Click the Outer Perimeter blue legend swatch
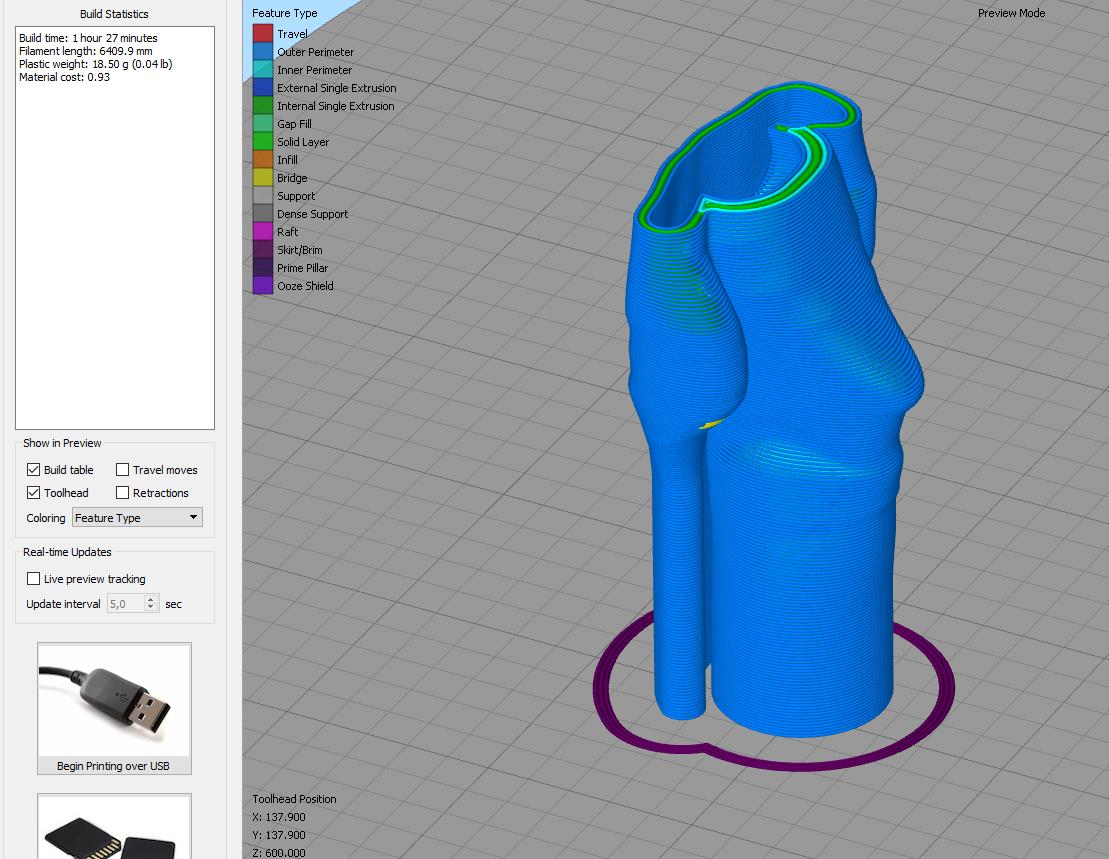Viewport: 1109px width, 859px height. pyautogui.click(x=263, y=52)
